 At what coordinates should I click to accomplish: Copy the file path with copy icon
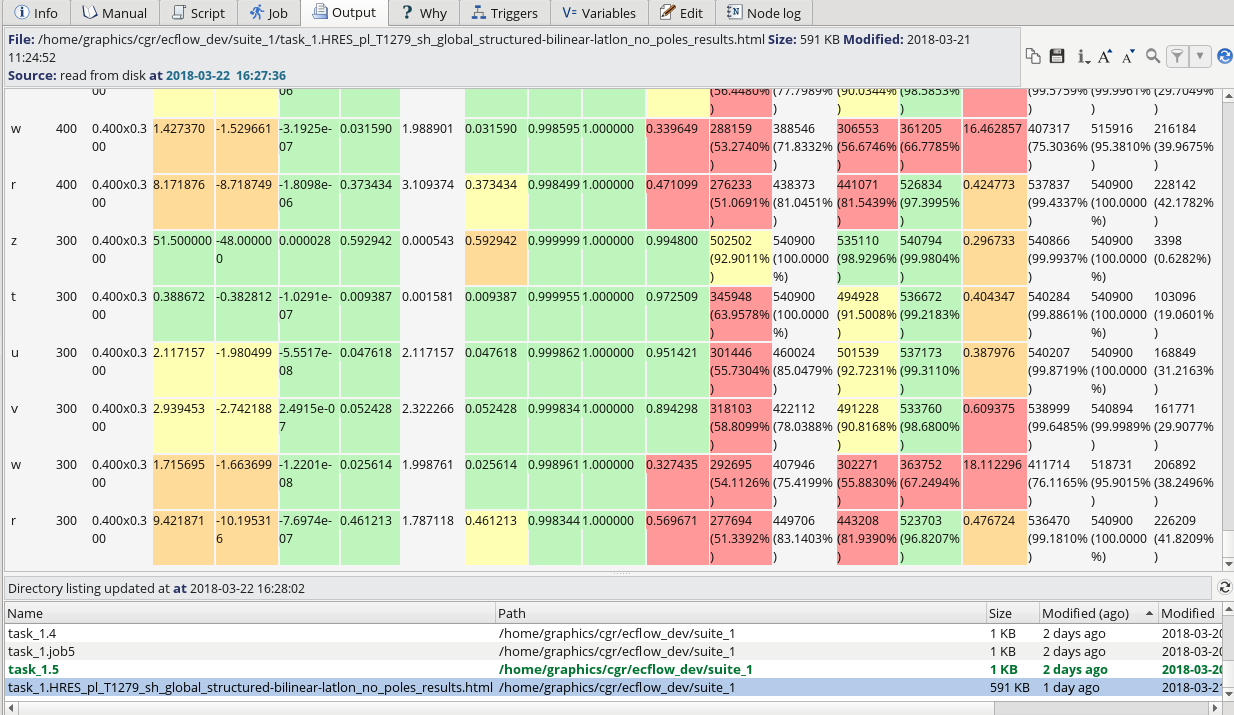click(x=1033, y=57)
